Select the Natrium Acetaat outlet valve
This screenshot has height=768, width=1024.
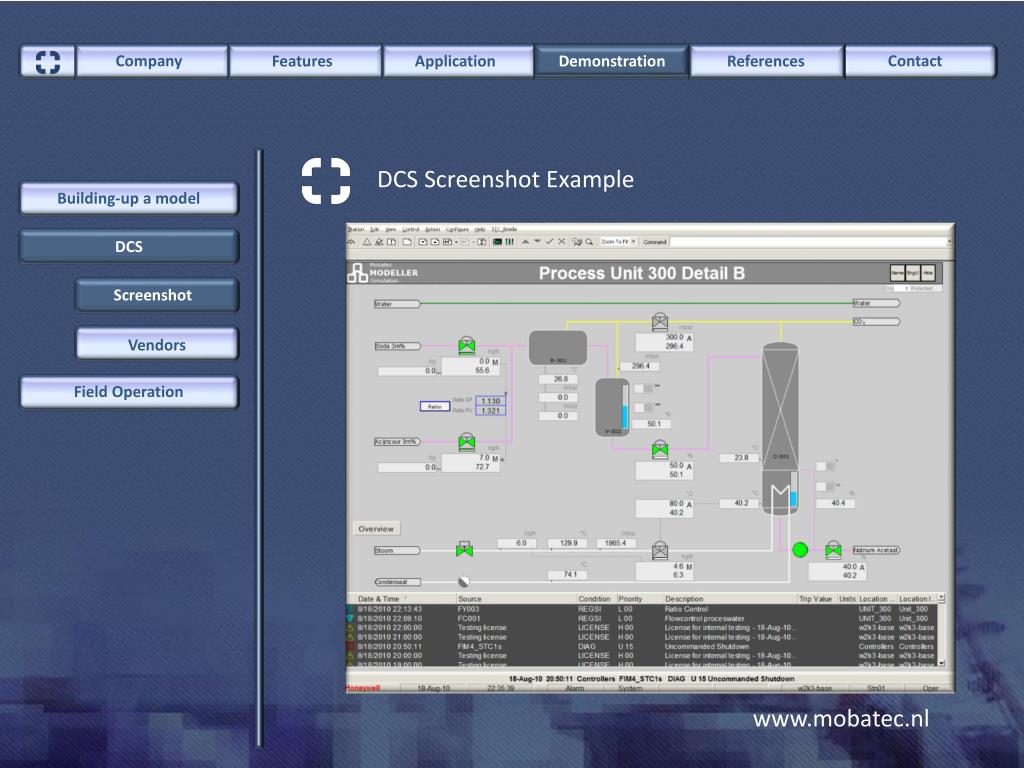click(x=833, y=550)
